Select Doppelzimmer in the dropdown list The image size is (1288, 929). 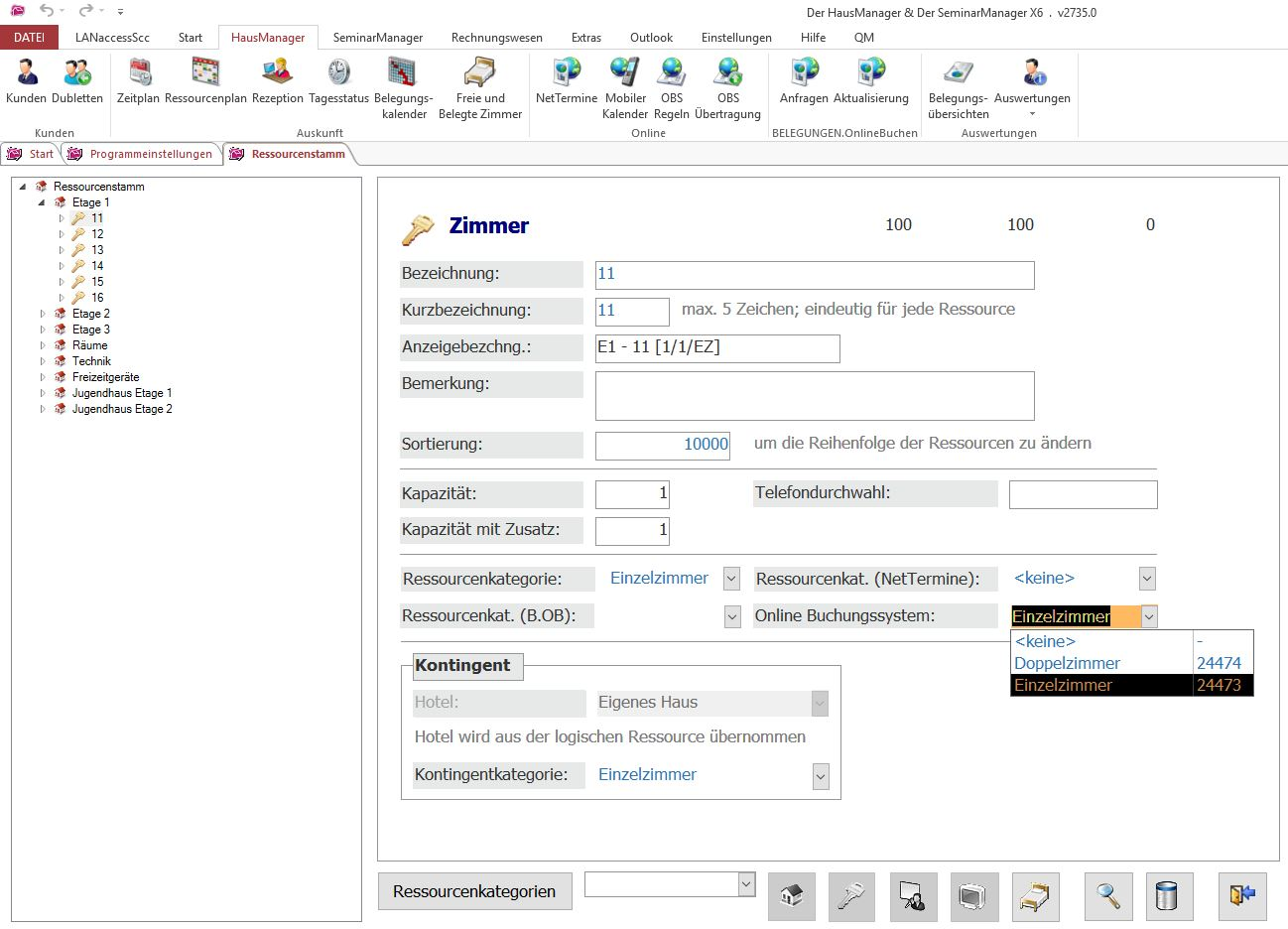click(x=1067, y=663)
